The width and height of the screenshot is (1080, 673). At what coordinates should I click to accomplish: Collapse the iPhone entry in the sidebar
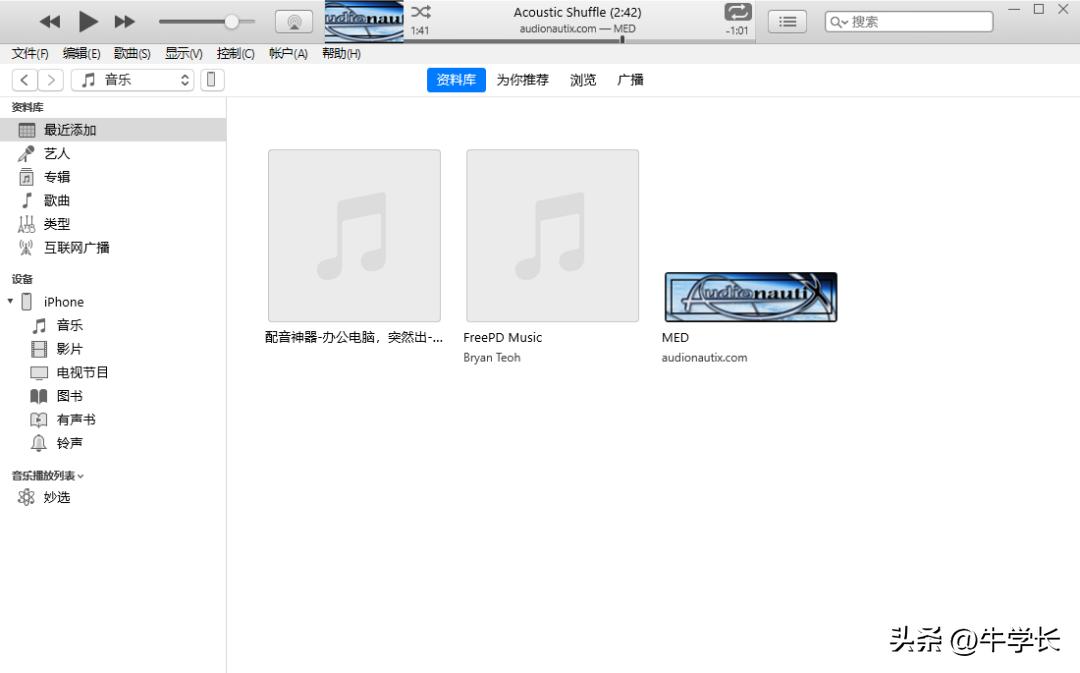[x=11, y=301]
